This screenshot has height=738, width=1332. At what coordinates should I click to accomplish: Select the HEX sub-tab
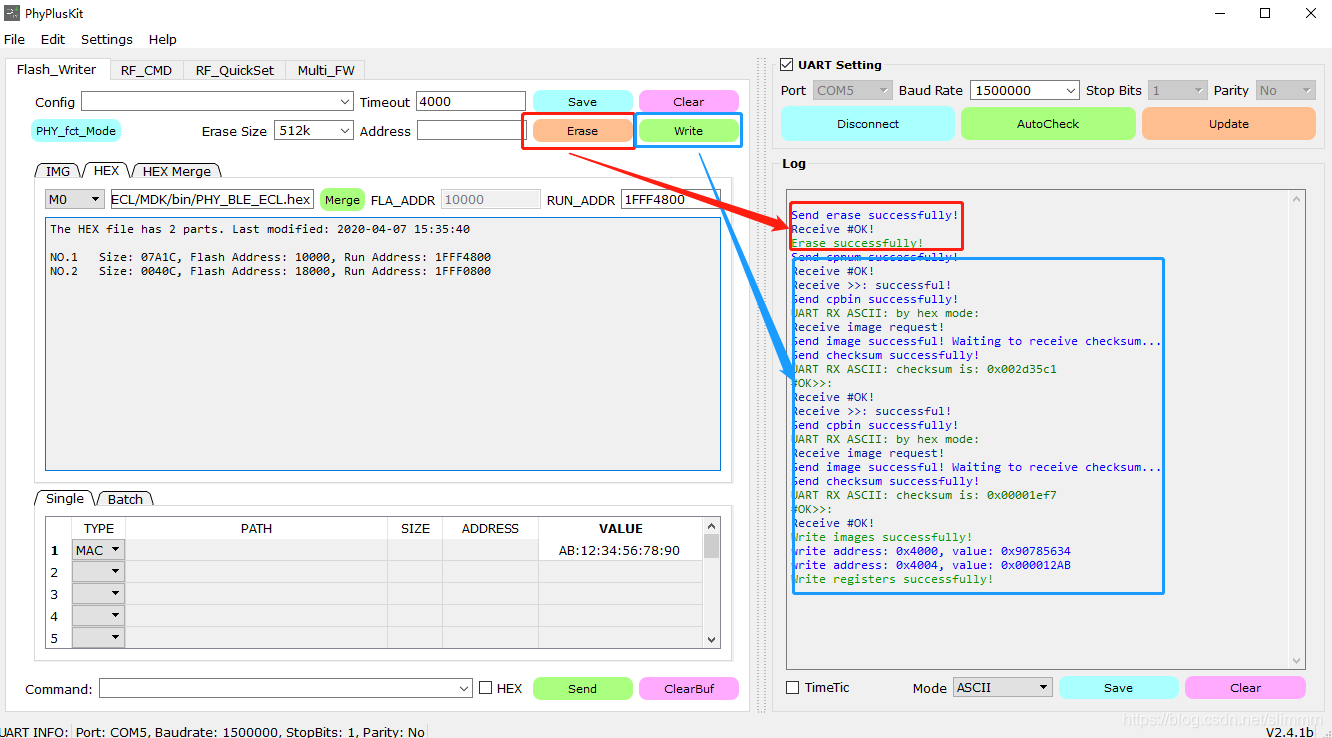click(106, 170)
